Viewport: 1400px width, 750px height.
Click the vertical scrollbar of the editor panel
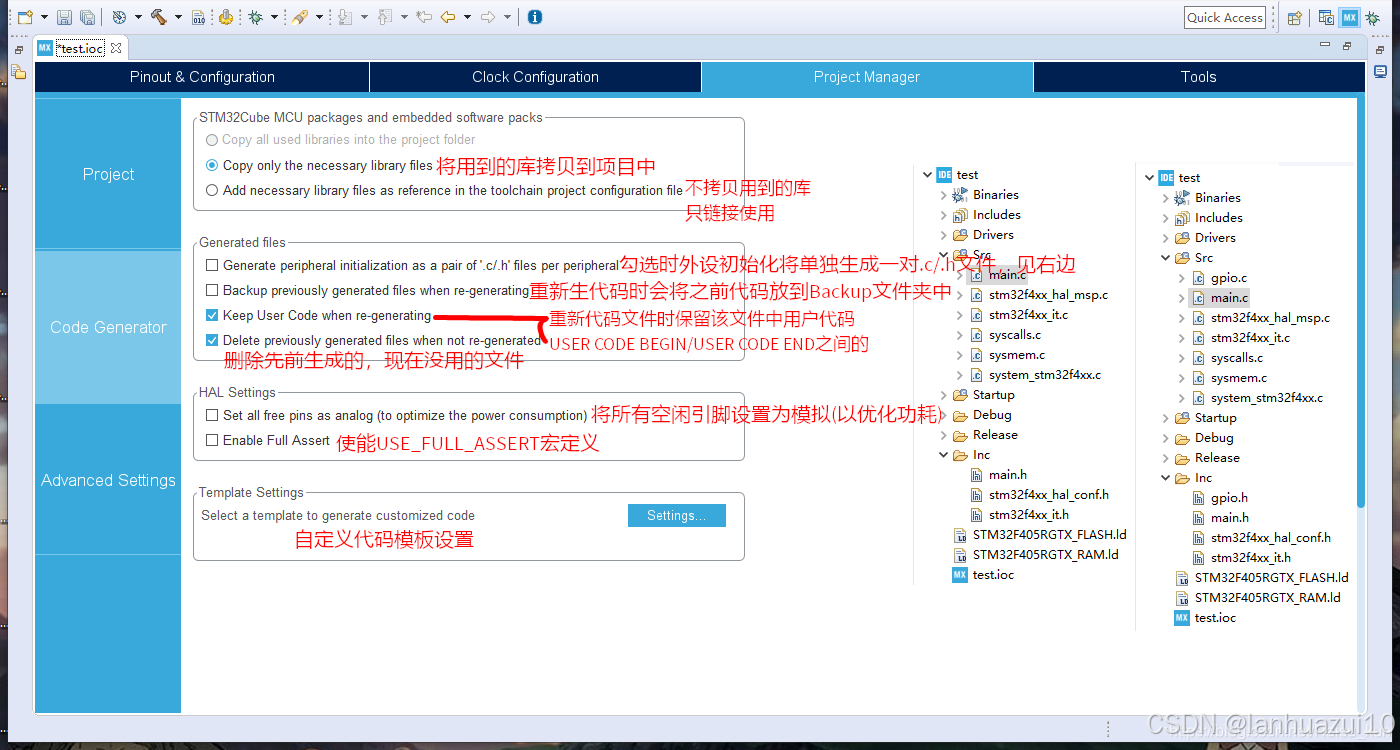(1361, 300)
